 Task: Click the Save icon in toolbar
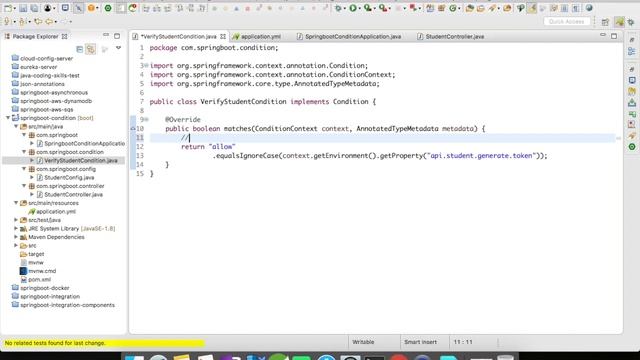[23, 8]
